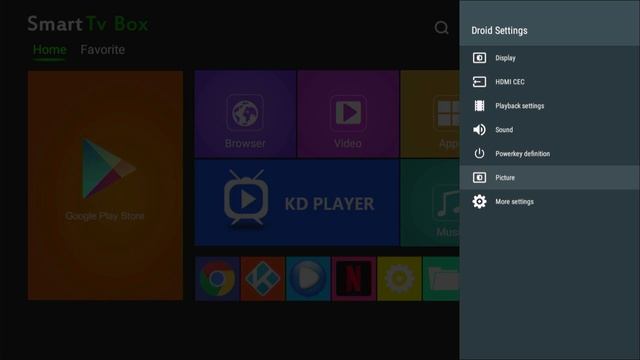The width and height of the screenshot is (640, 360).
Task: Open the Google Play Store tile
Action: coord(105,185)
